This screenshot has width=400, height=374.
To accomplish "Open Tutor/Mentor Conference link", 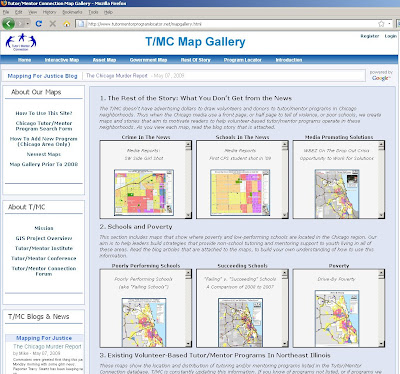I will pyautogui.click(x=44, y=258).
